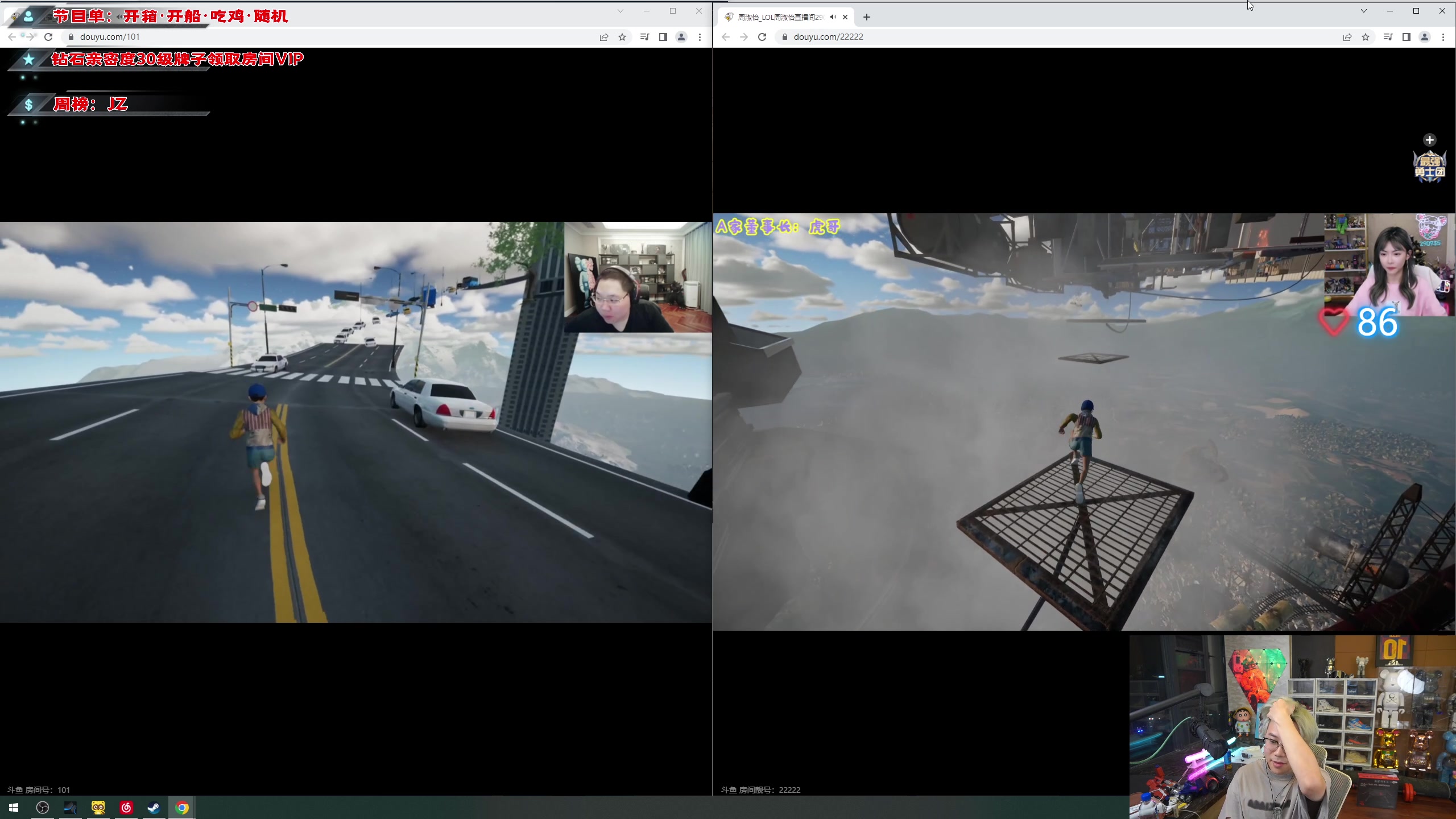Open OBS Studio from the taskbar
Image resolution: width=1456 pixels, height=819 pixels.
pyautogui.click(x=43, y=808)
